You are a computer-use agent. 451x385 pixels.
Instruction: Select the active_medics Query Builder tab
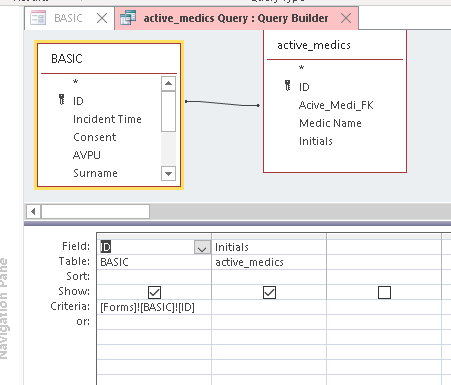click(x=236, y=18)
